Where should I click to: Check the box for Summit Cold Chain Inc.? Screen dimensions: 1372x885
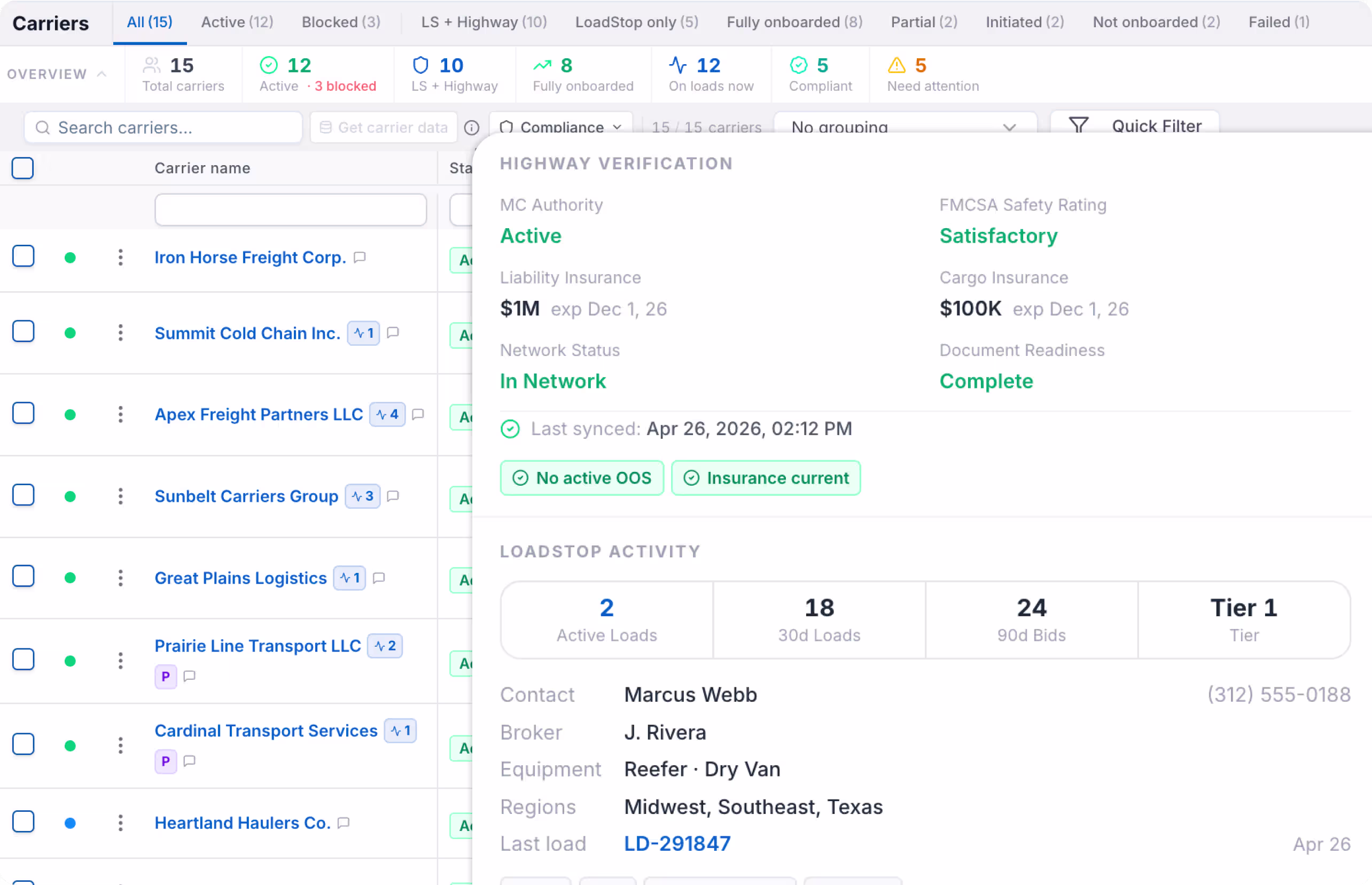pyautogui.click(x=23, y=331)
